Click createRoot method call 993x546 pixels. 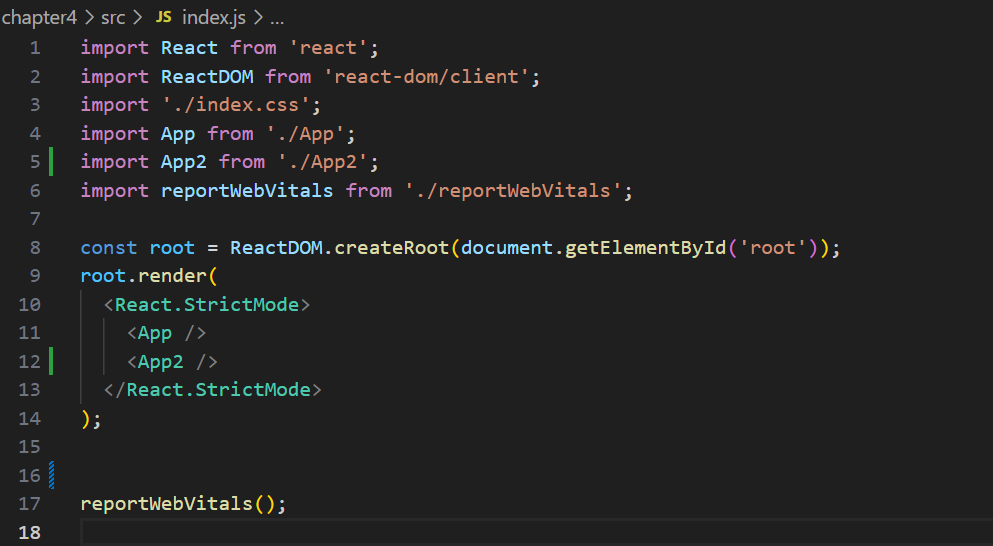pos(392,248)
